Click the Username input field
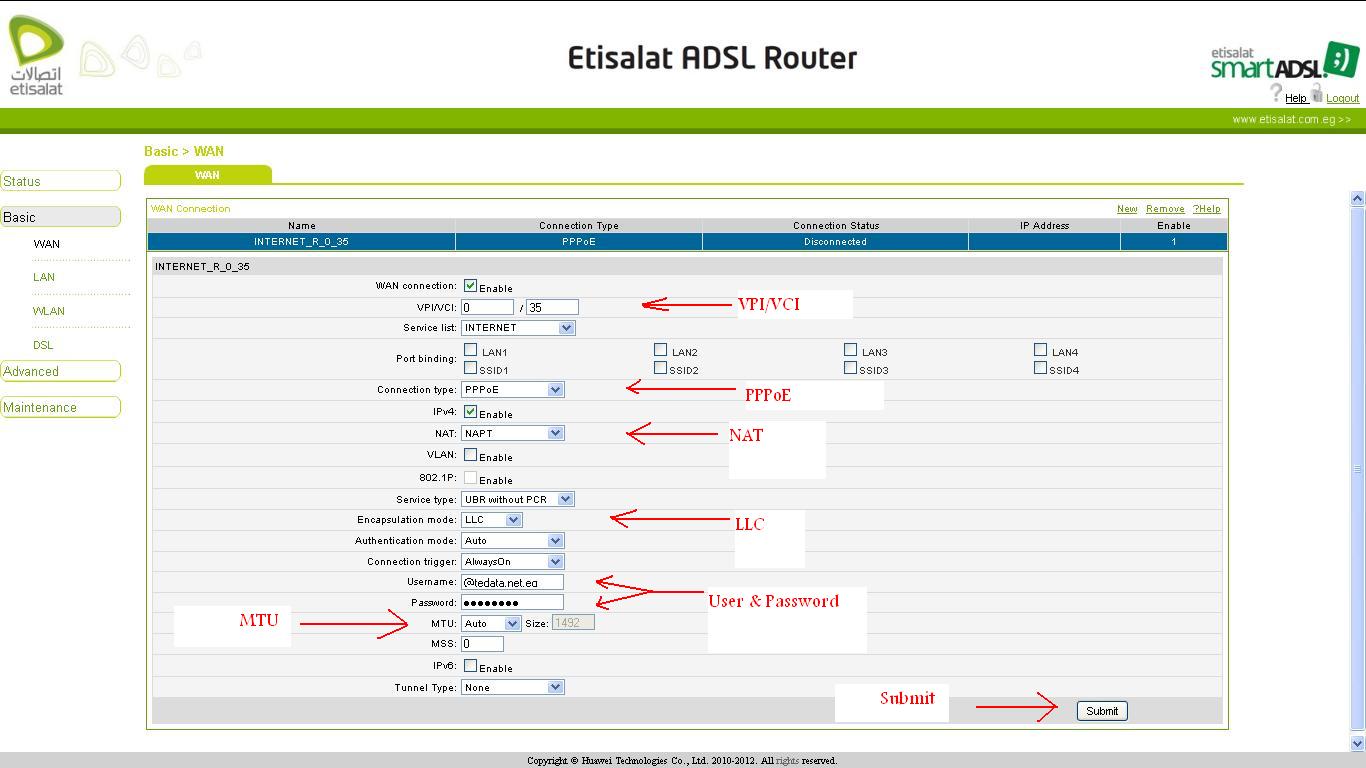 [512, 582]
